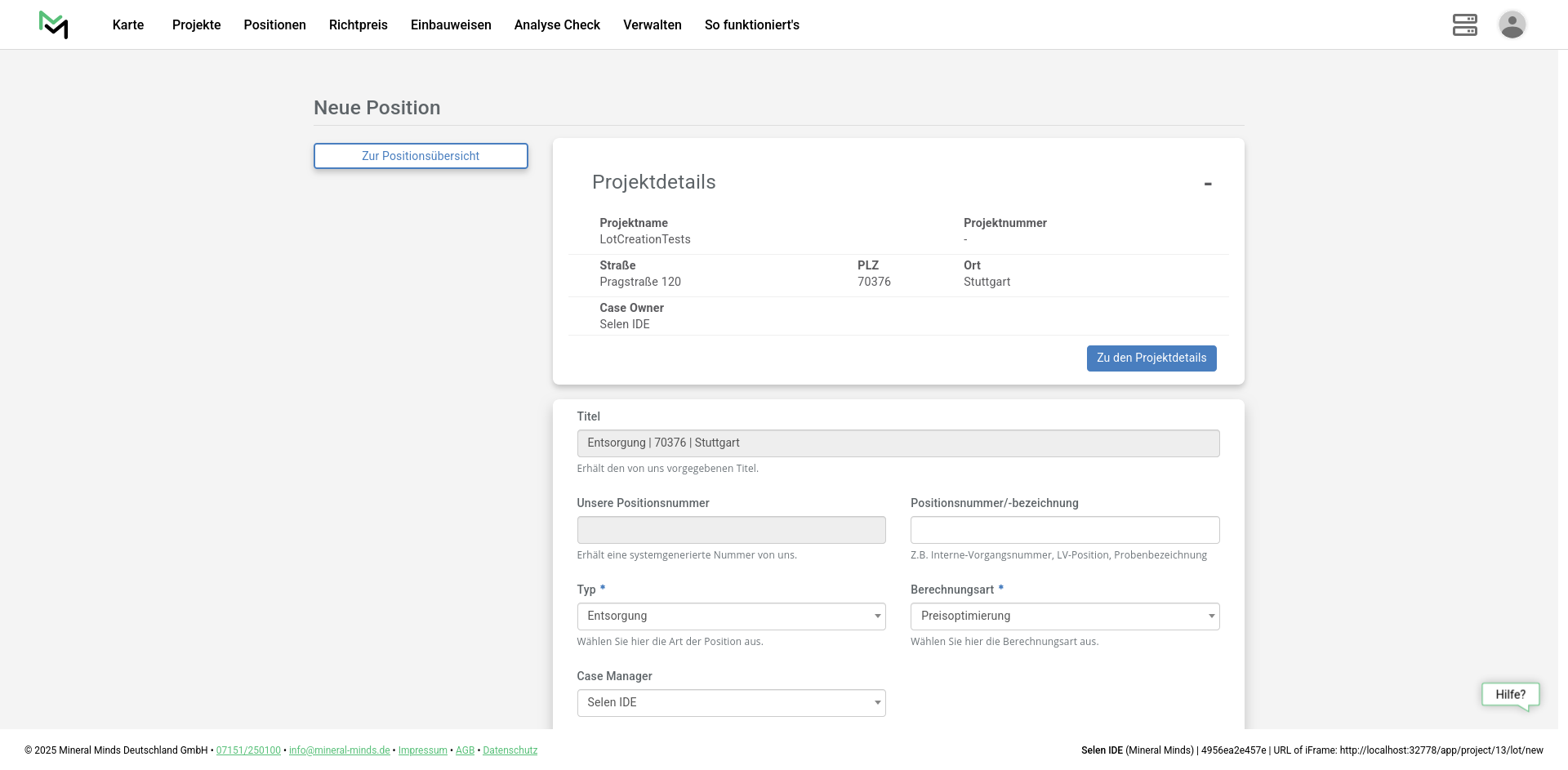Click the info@mineral-minds.de email link
Image resolution: width=1568 pixels, height=770 pixels.
pyautogui.click(x=339, y=750)
